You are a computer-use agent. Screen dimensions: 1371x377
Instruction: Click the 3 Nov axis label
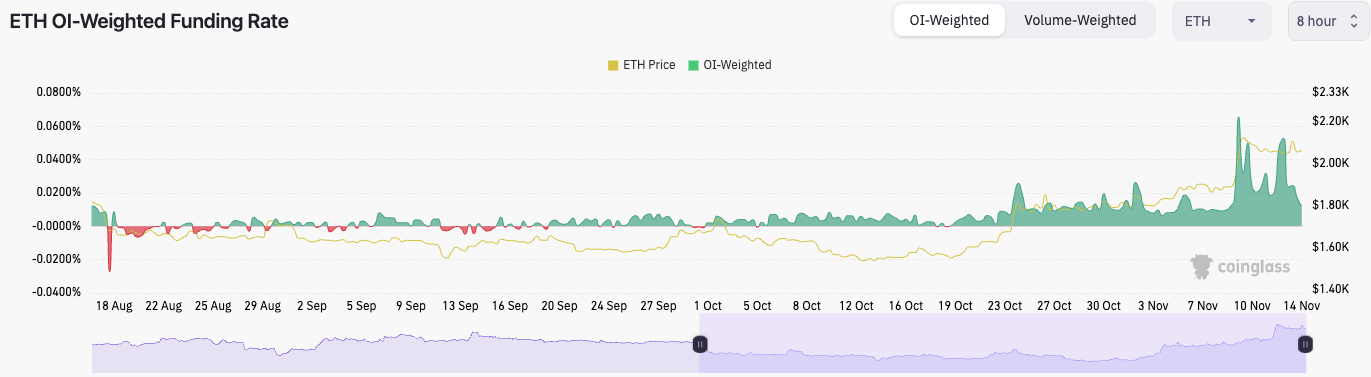tap(1153, 306)
